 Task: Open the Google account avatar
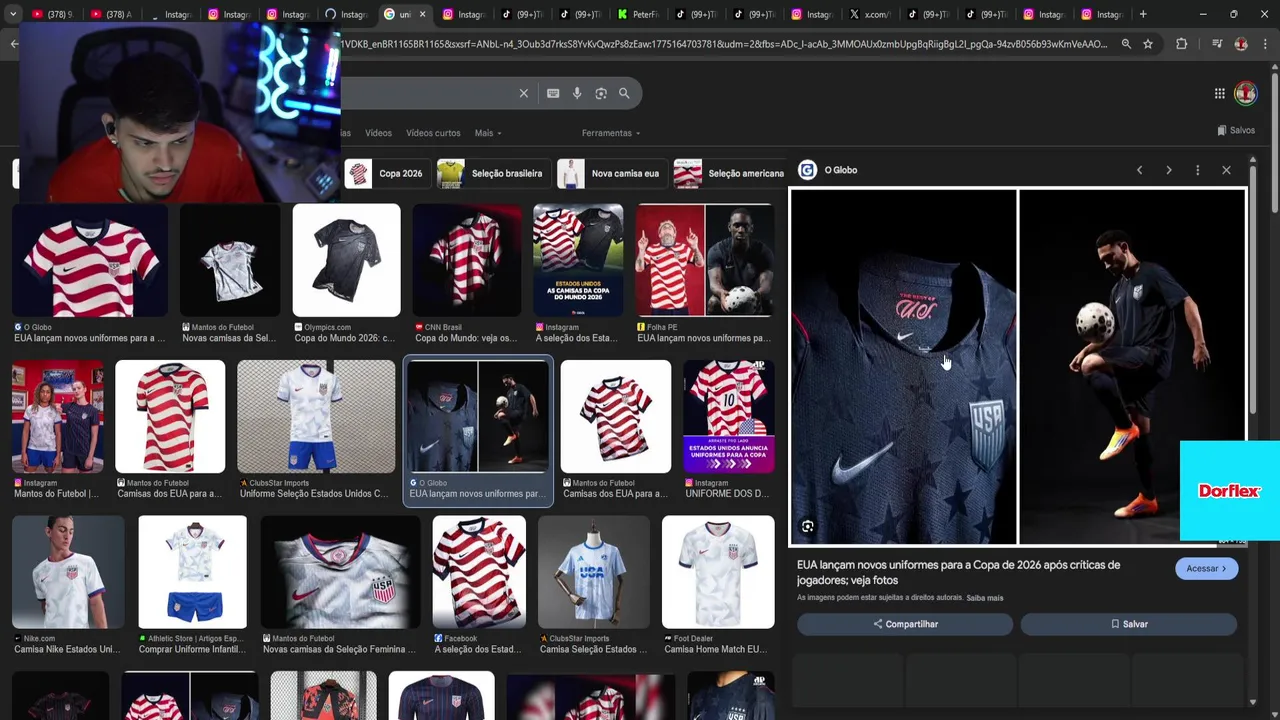pos(1245,93)
